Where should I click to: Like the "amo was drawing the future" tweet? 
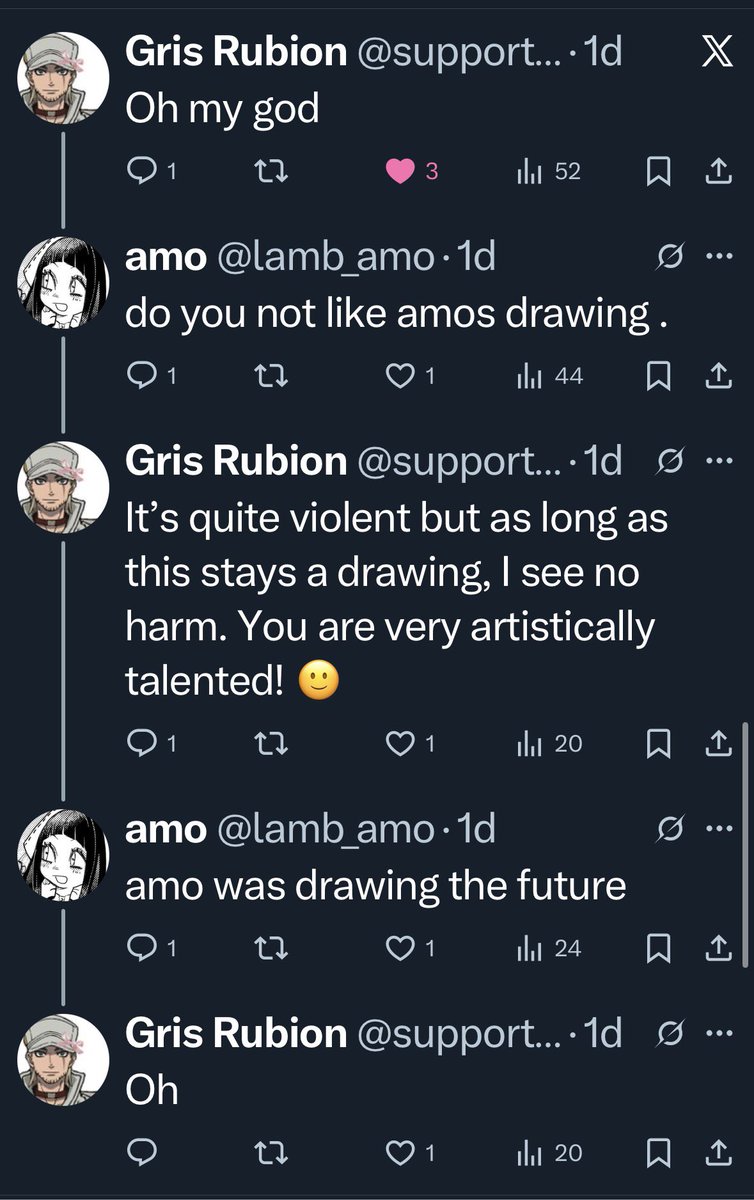(x=401, y=948)
